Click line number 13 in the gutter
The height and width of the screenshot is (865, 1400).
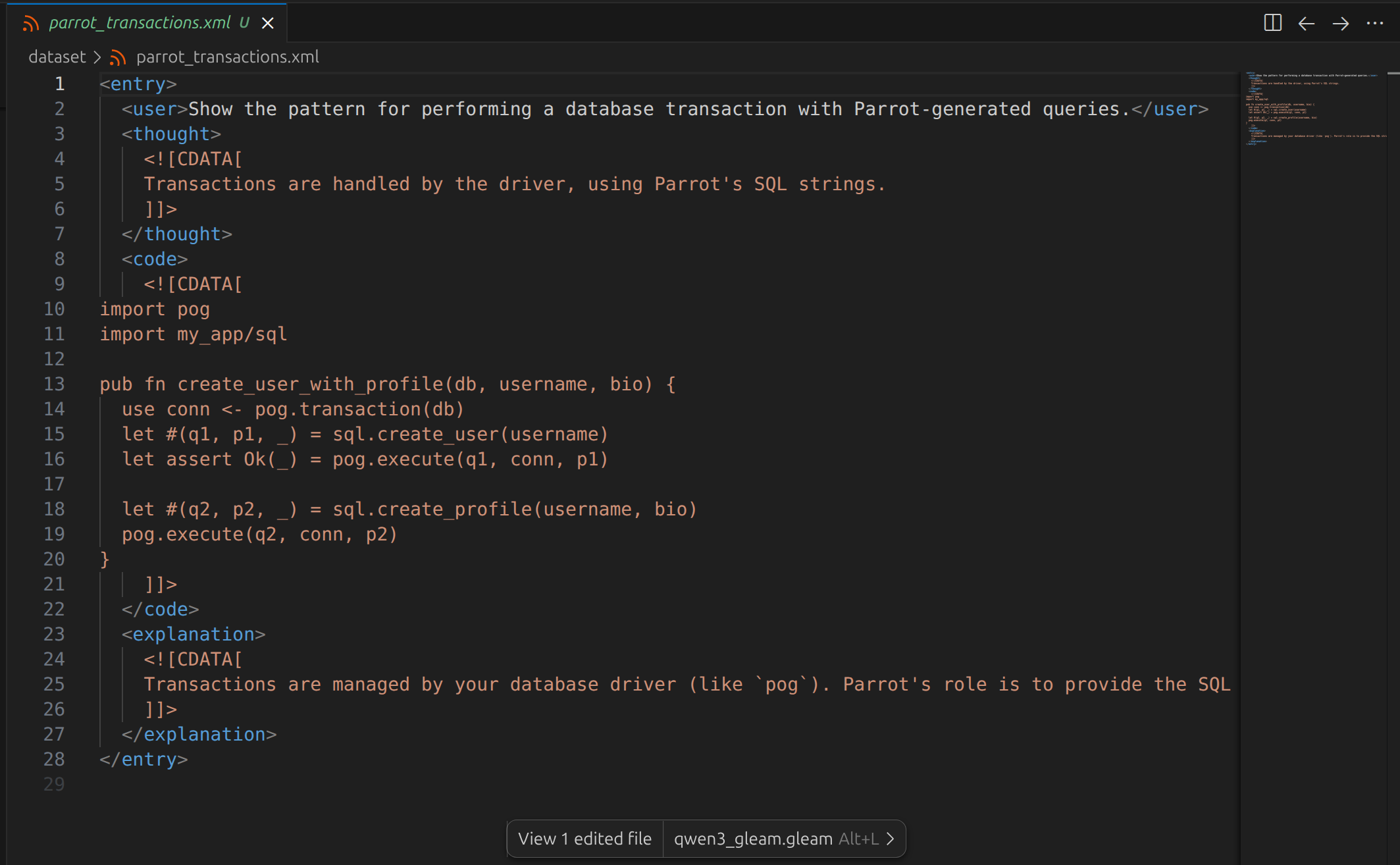click(55, 384)
